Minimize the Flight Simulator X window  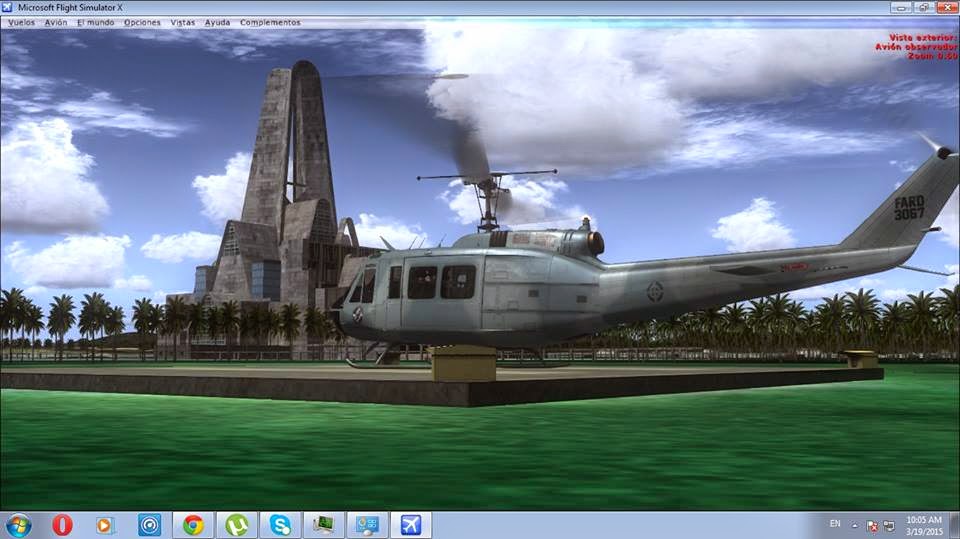[901, 7]
